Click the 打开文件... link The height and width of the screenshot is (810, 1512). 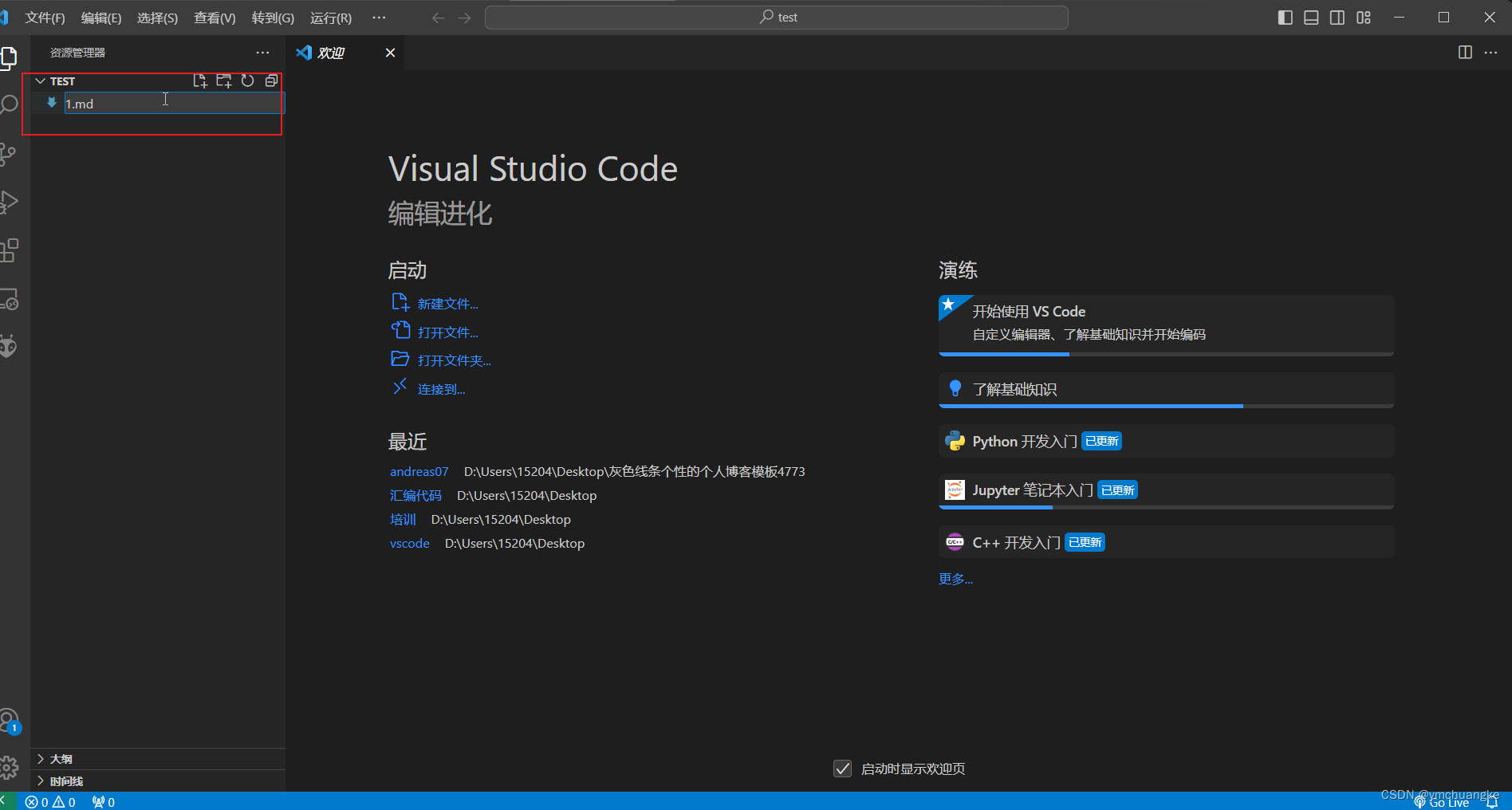pyautogui.click(x=448, y=332)
